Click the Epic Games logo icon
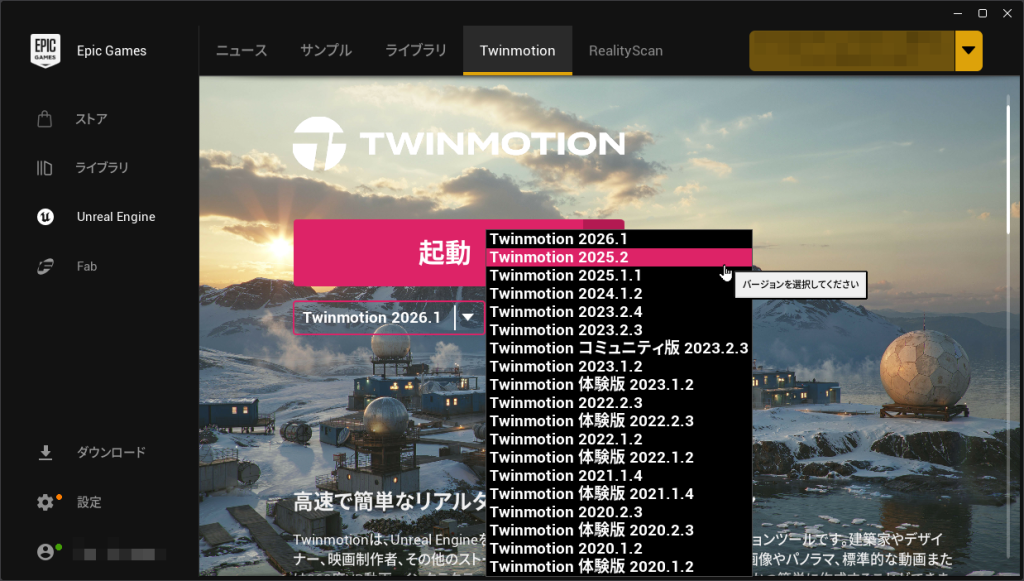This screenshot has width=1024, height=581. coord(45,51)
